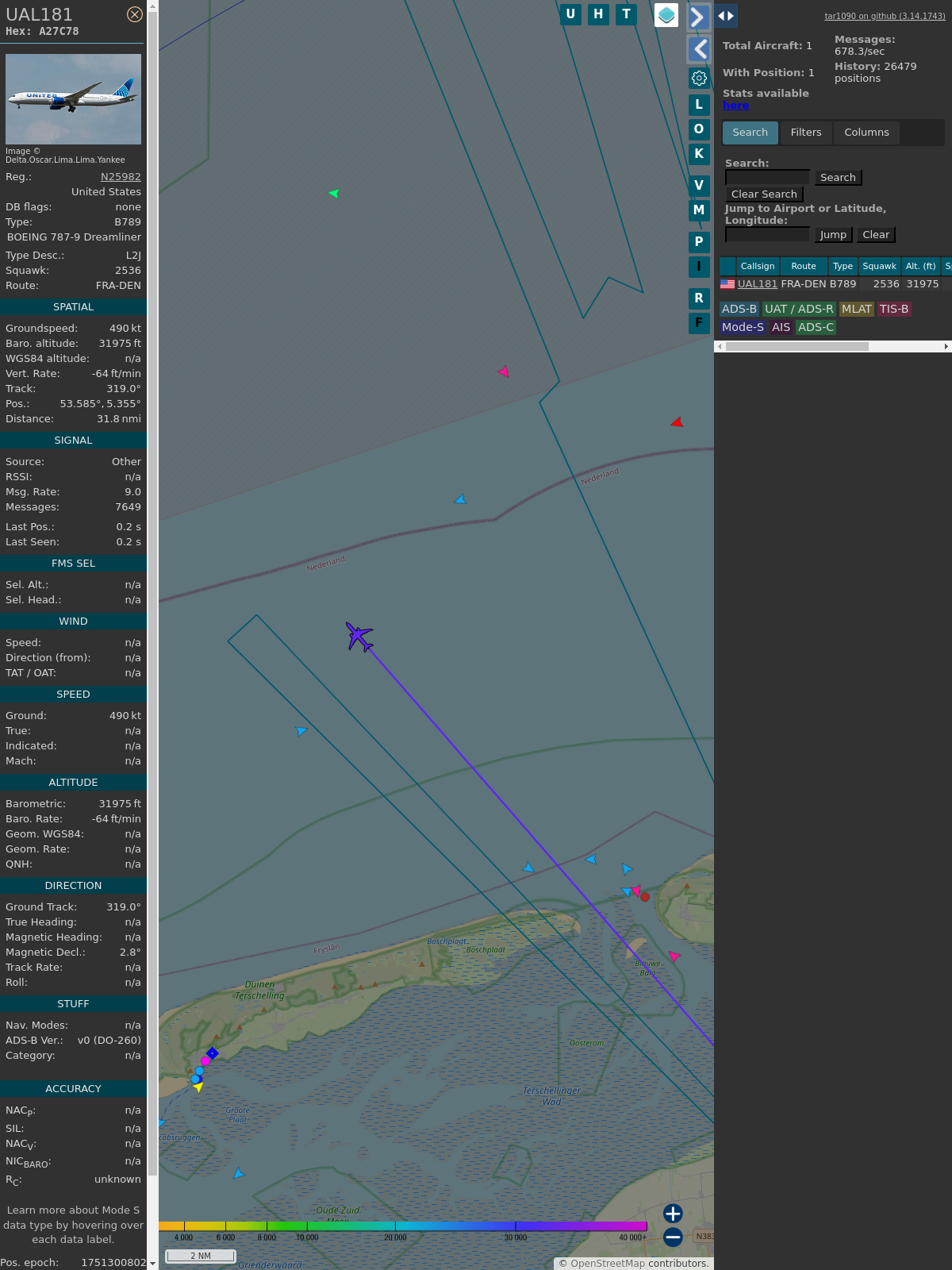The image size is (952, 1270).
Task: Toggle the L map button
Action: click(699, 105)
